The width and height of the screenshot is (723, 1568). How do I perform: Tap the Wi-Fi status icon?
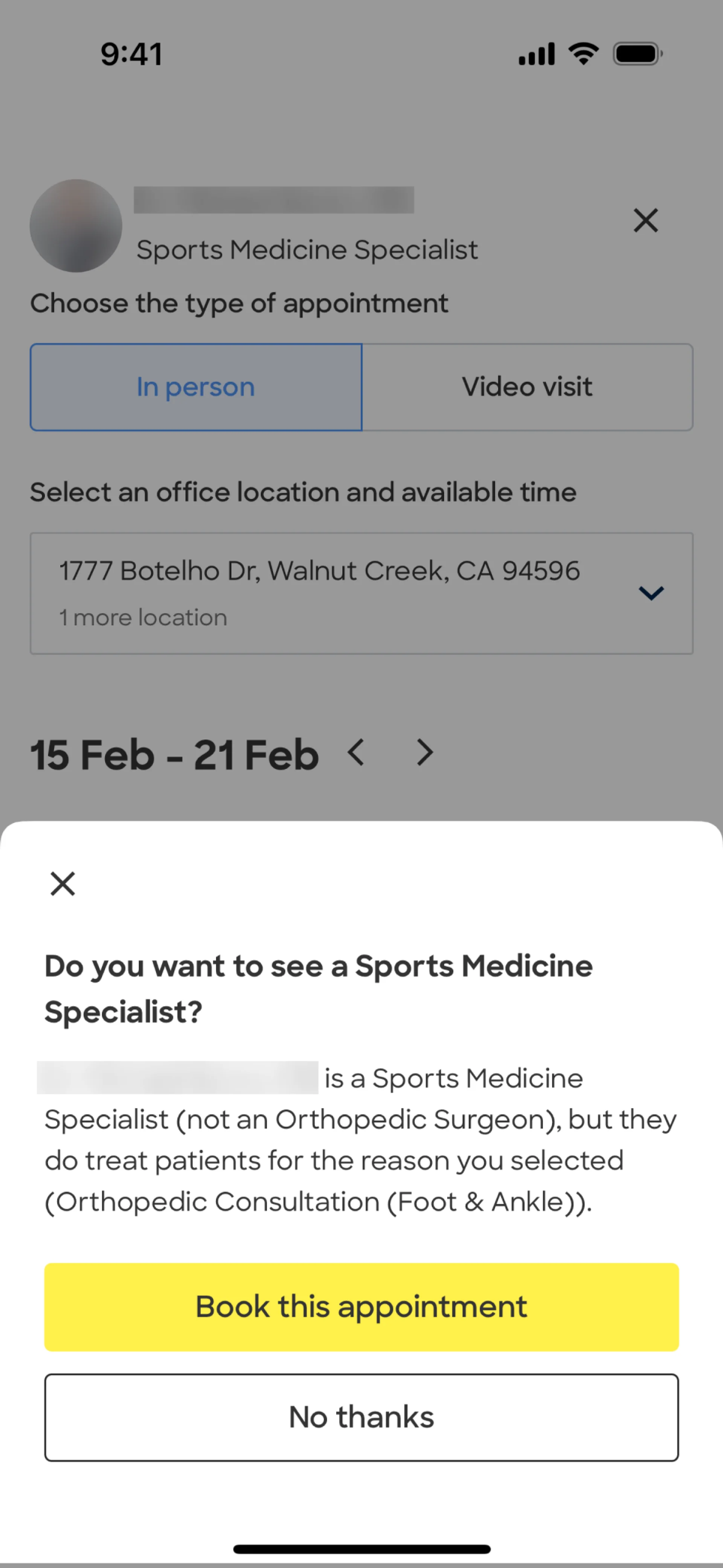point(584,53)
